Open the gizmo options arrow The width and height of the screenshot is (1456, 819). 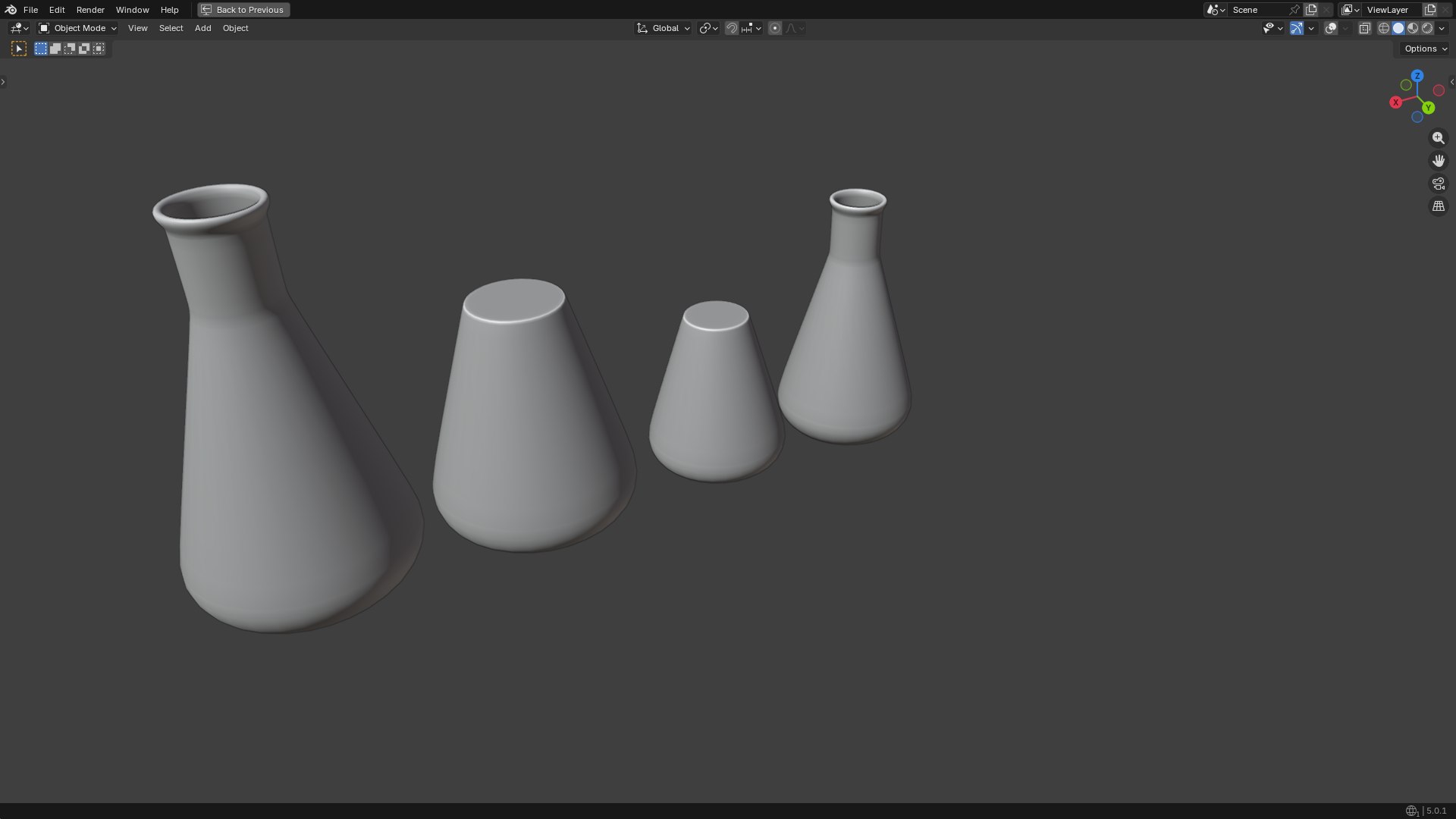point(1311,28)
